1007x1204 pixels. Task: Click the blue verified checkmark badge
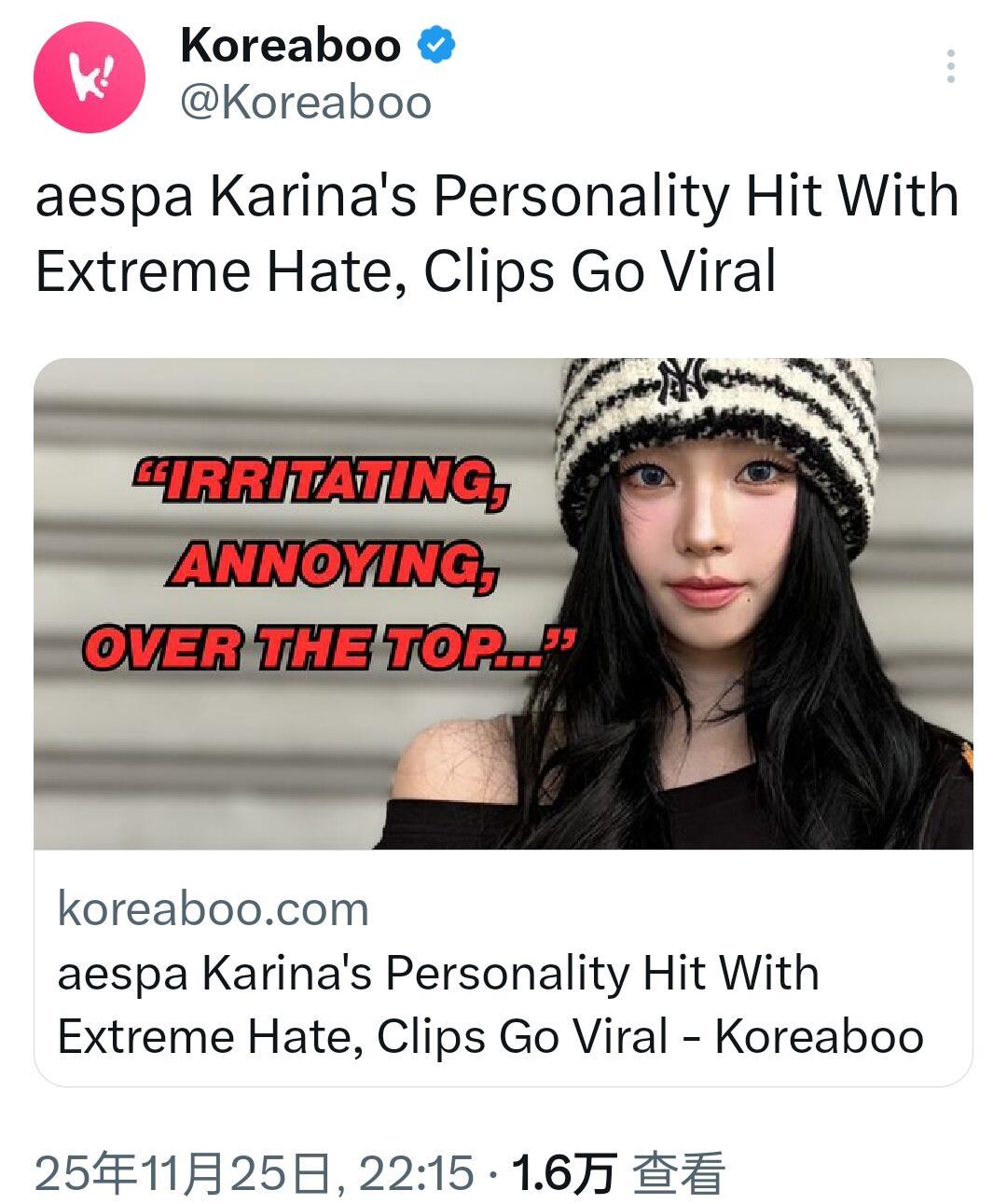tap(435, 45)
